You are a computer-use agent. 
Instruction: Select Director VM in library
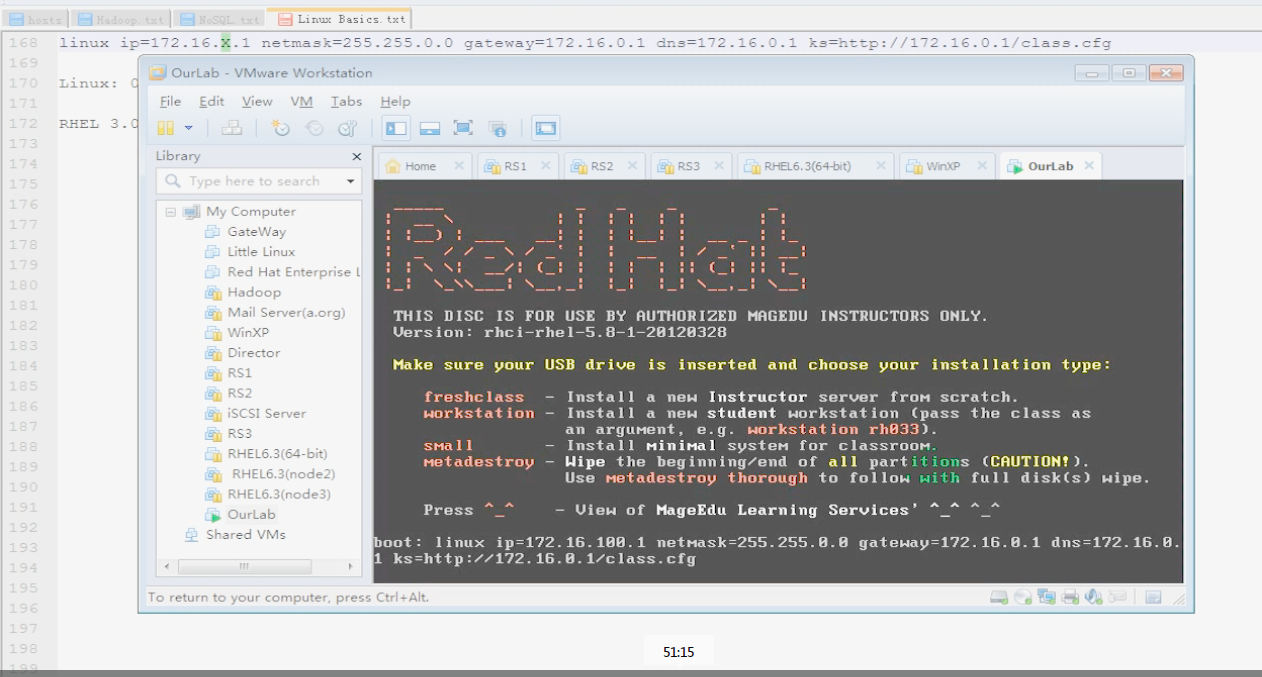coord(253,352)
